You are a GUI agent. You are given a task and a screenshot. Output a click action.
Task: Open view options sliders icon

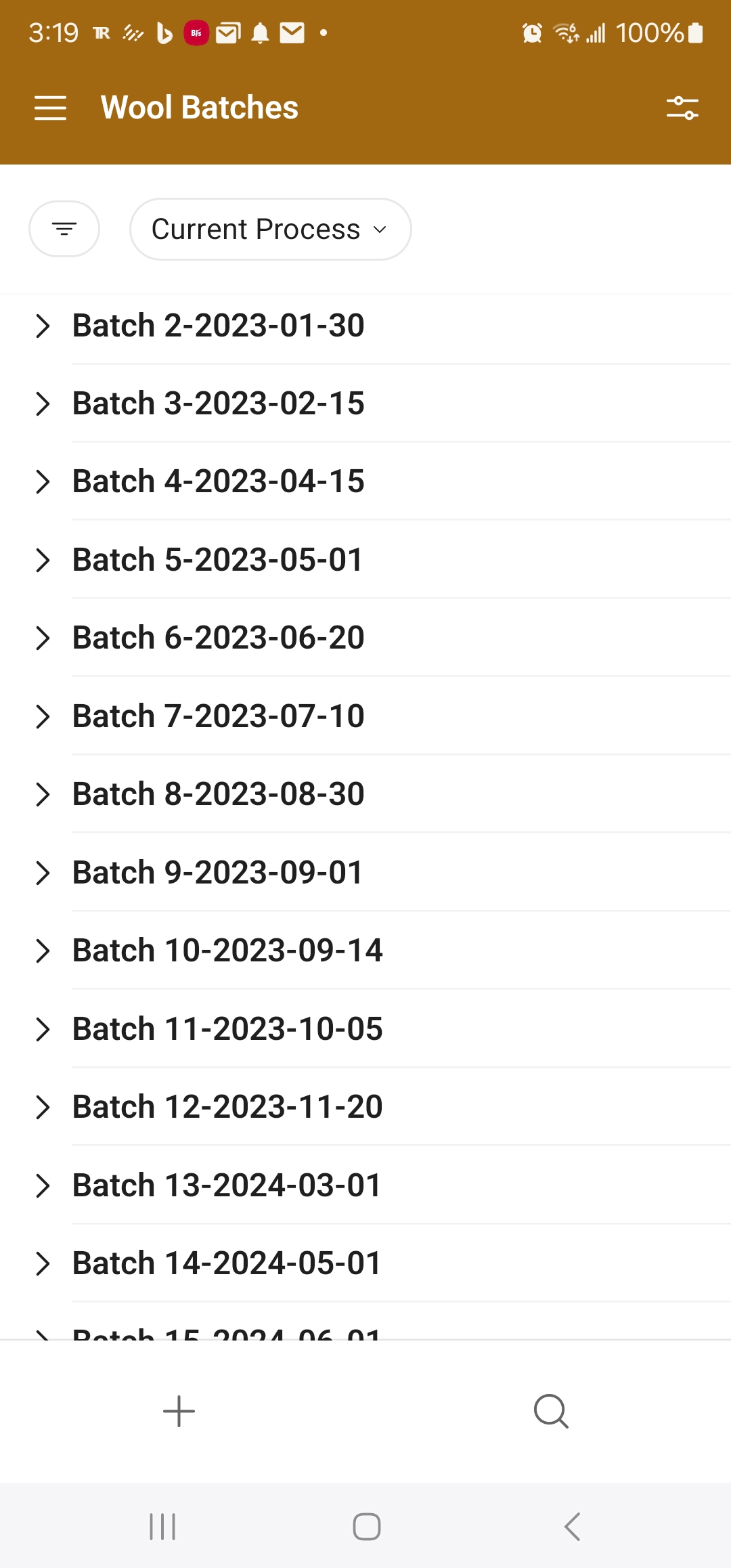click(x=682, y=108)
